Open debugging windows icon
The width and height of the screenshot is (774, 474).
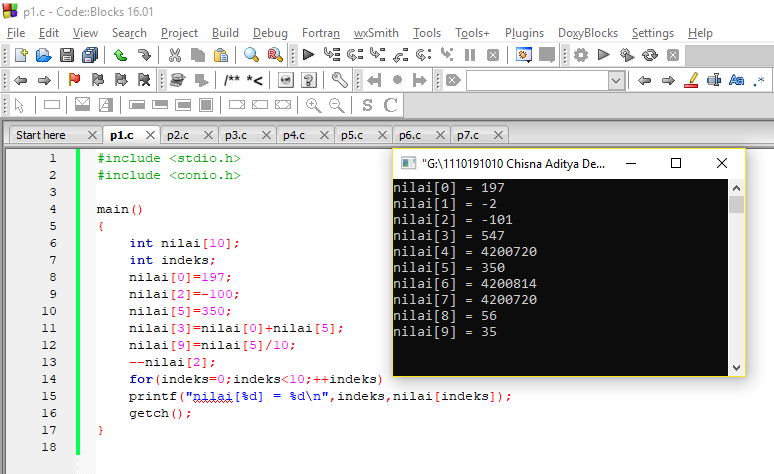click(523, 55)
